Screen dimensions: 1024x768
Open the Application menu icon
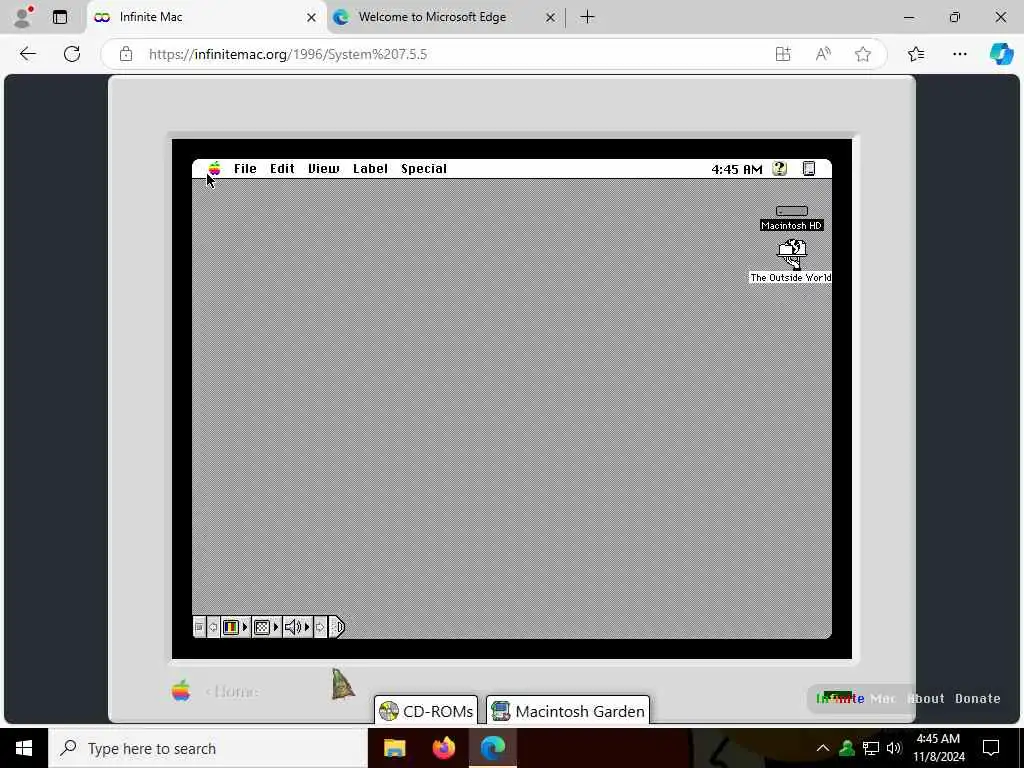point(808,168)
